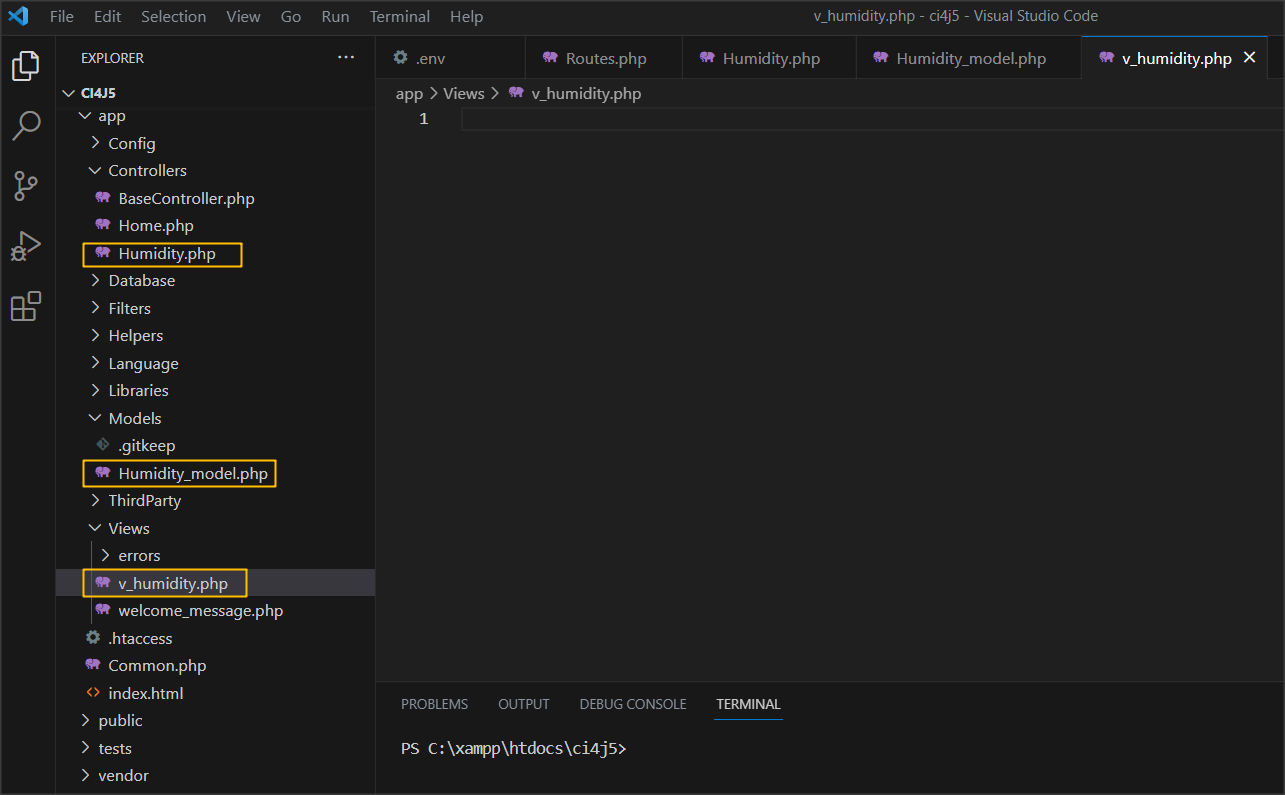Open the Search view icon
1285x795 pixels.
(26, 126)
